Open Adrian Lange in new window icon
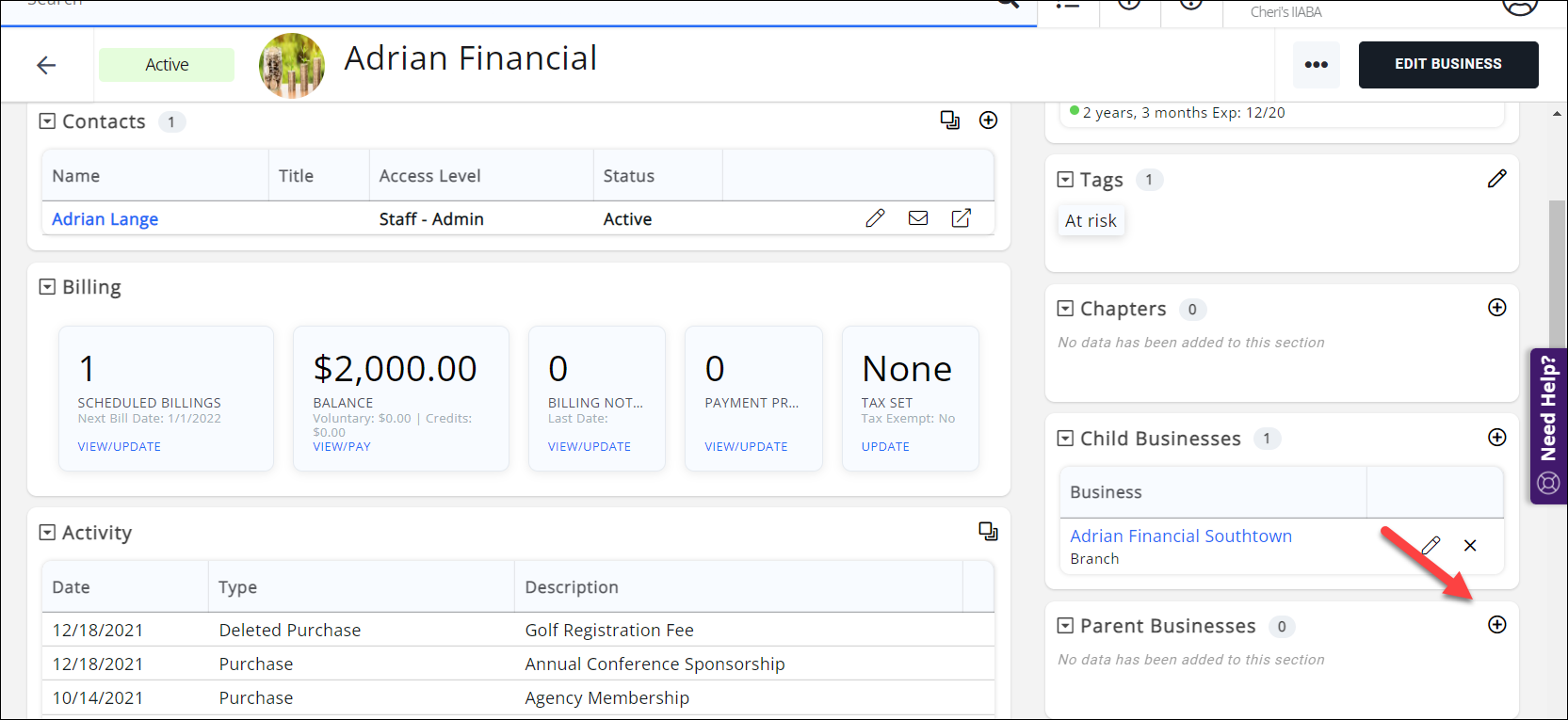 (x=961, y=218)
